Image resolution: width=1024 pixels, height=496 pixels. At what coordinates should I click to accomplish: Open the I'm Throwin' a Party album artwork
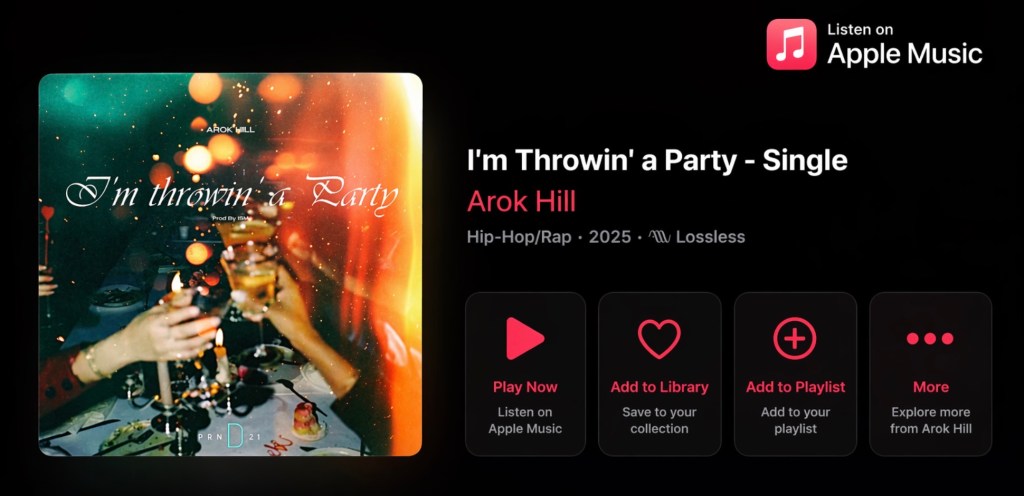pyautogui.click(x=230, y=264)
